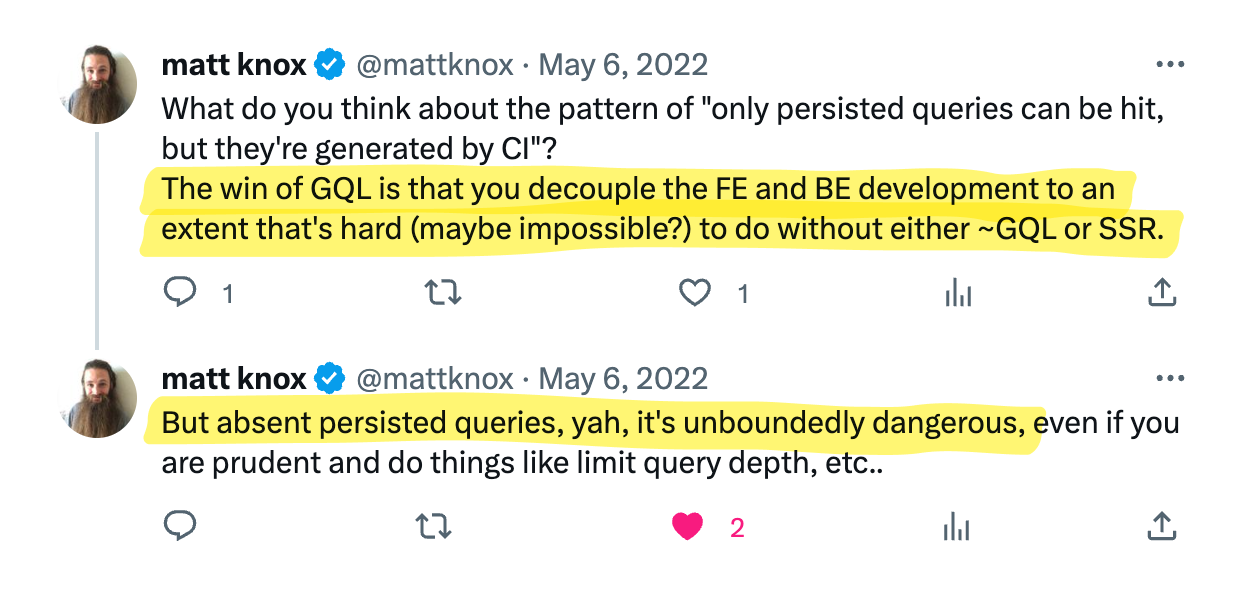Viewport: 1245px width, 595px height.
Task: Share the first tweet
Action: coord(1160,293)
